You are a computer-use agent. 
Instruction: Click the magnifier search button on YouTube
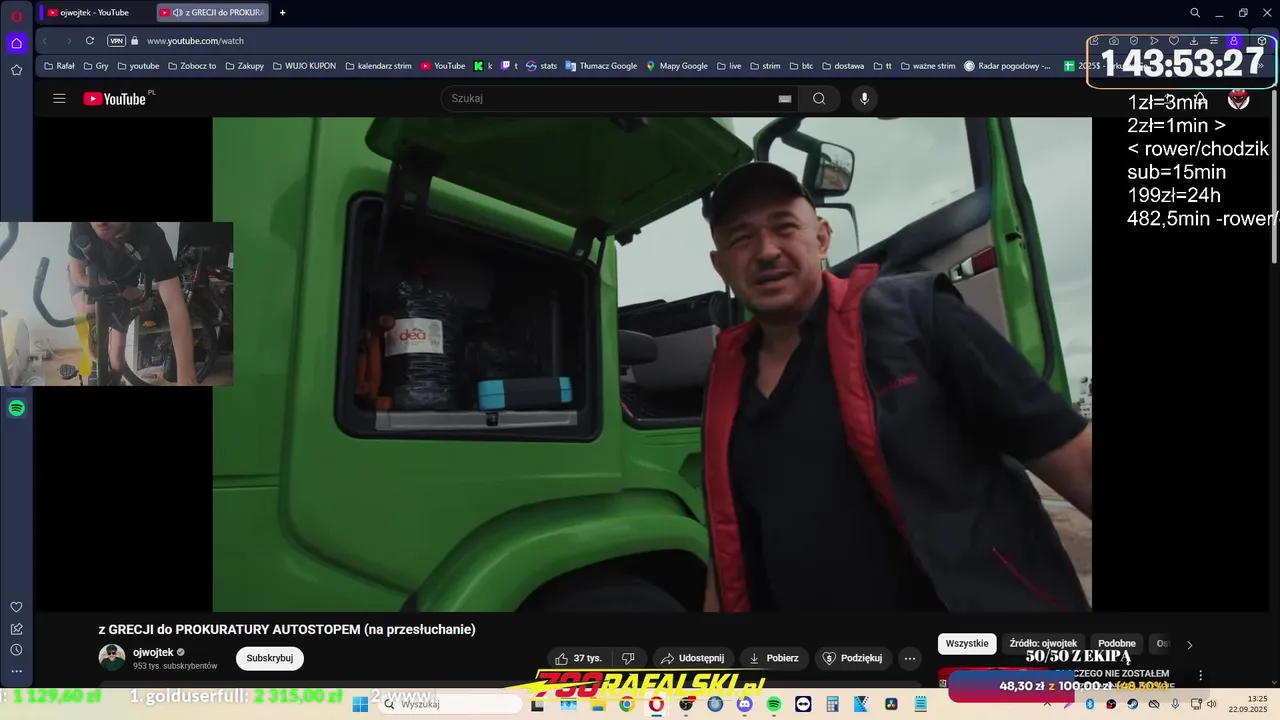819,98
